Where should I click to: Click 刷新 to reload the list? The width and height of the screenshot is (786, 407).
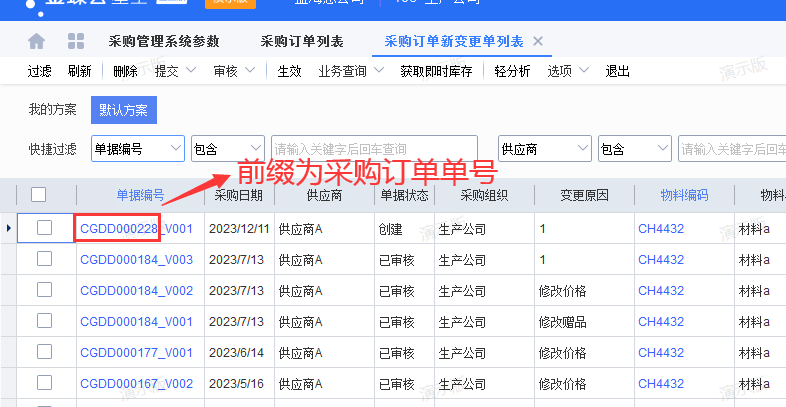pos(79,71)
